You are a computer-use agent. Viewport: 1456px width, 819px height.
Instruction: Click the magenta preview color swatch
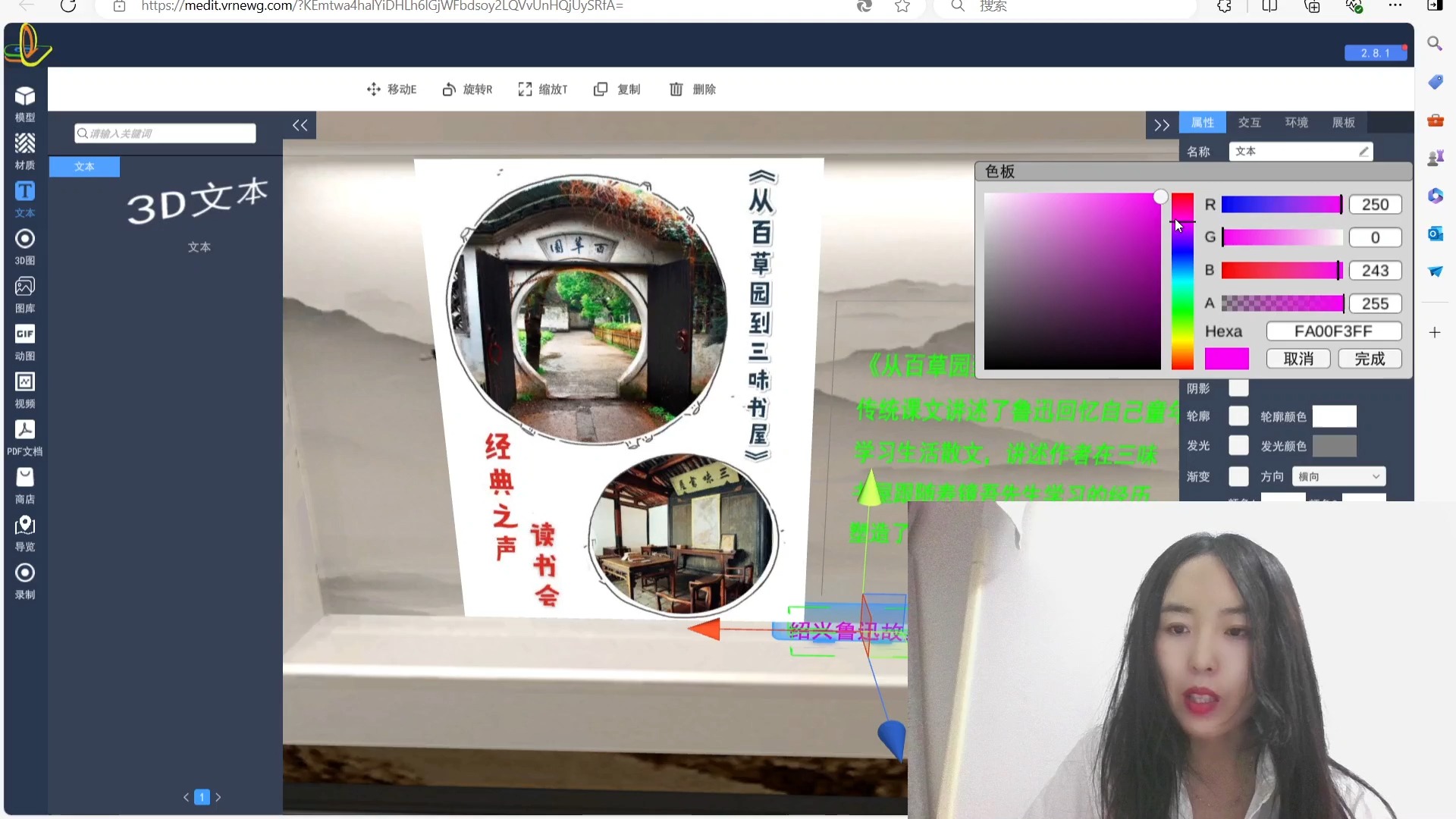(x=1226, y=359)
